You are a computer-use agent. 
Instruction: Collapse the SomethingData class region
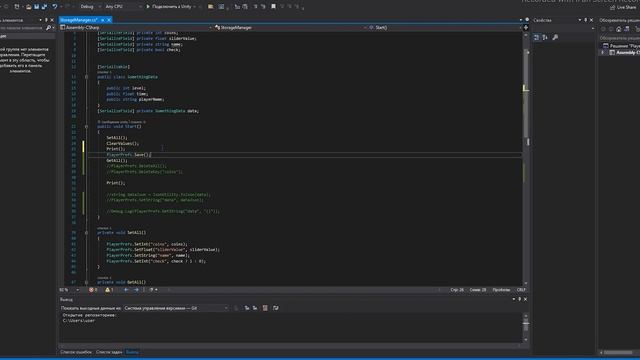86,77
